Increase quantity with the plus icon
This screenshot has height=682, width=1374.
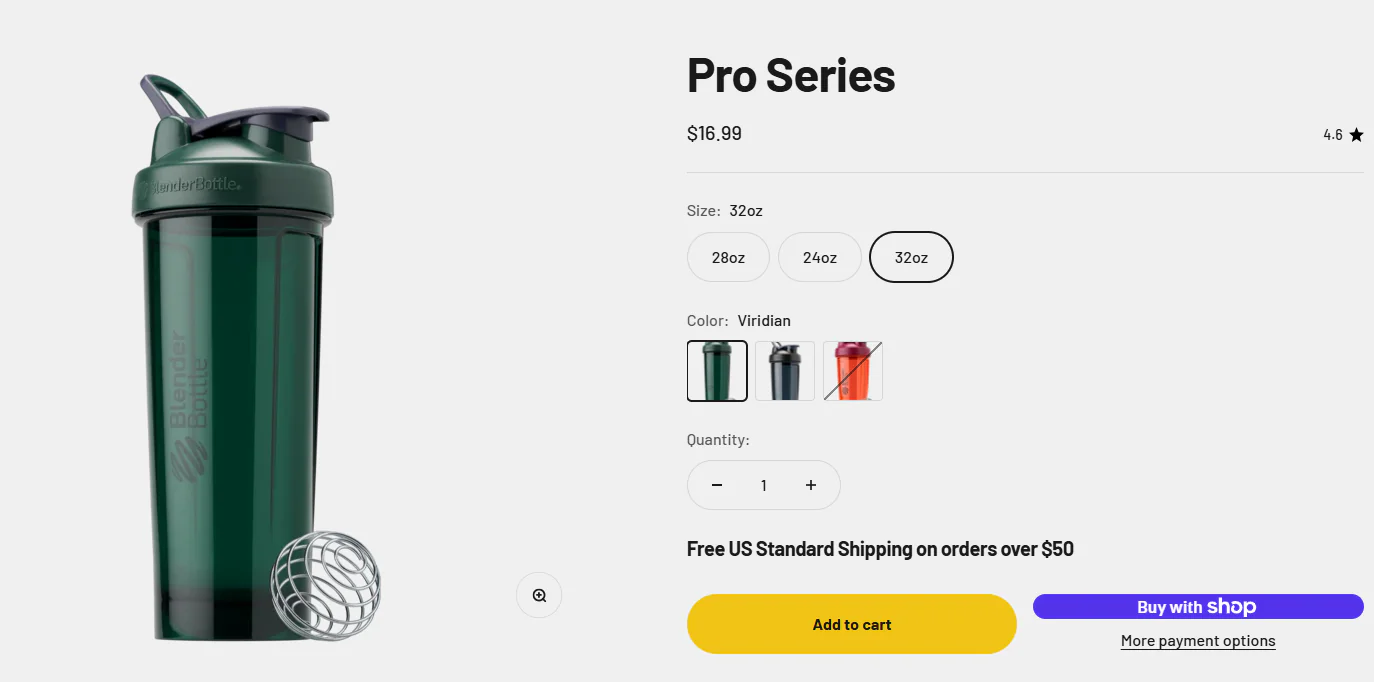point(811,485)
